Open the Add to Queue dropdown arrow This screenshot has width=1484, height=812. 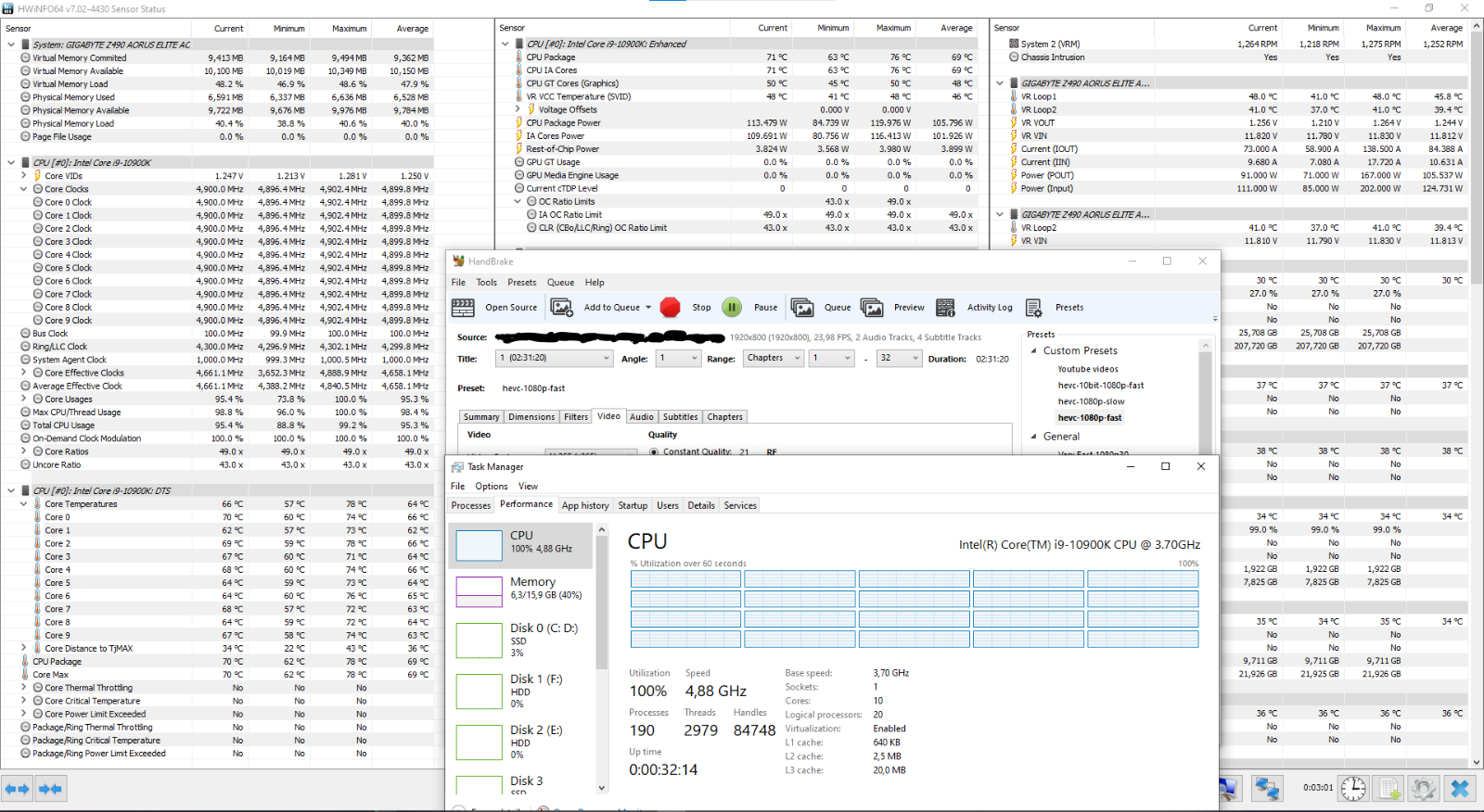646,308
